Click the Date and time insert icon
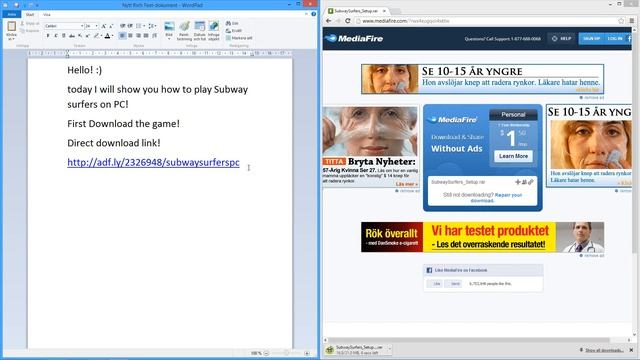The image size is (640, 360). (200, 27)
